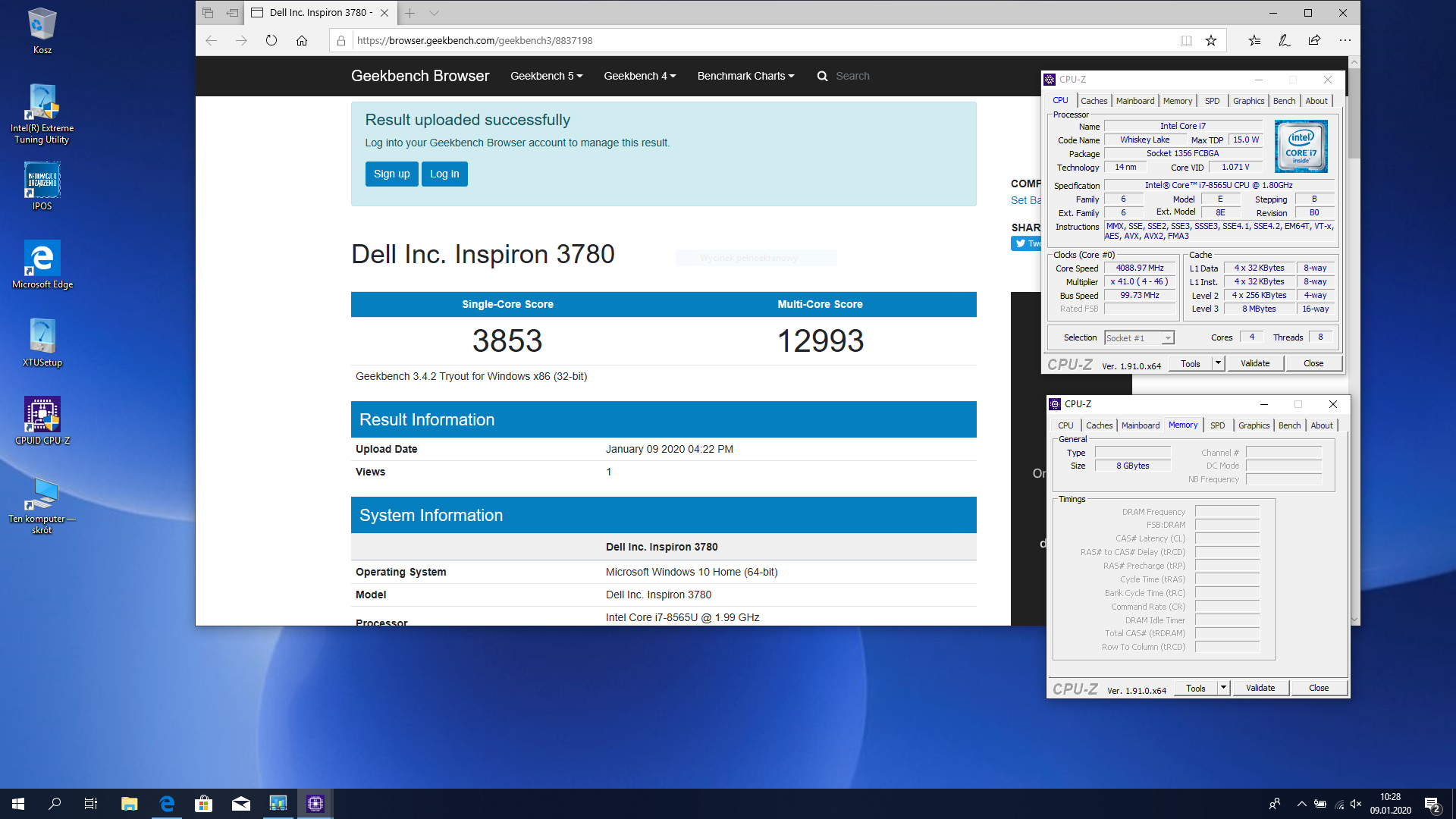Viewport: 1456px width, 819px height.
Task: Open About tab in lower CPU-Z window
Action: (x=1322, y=425)
